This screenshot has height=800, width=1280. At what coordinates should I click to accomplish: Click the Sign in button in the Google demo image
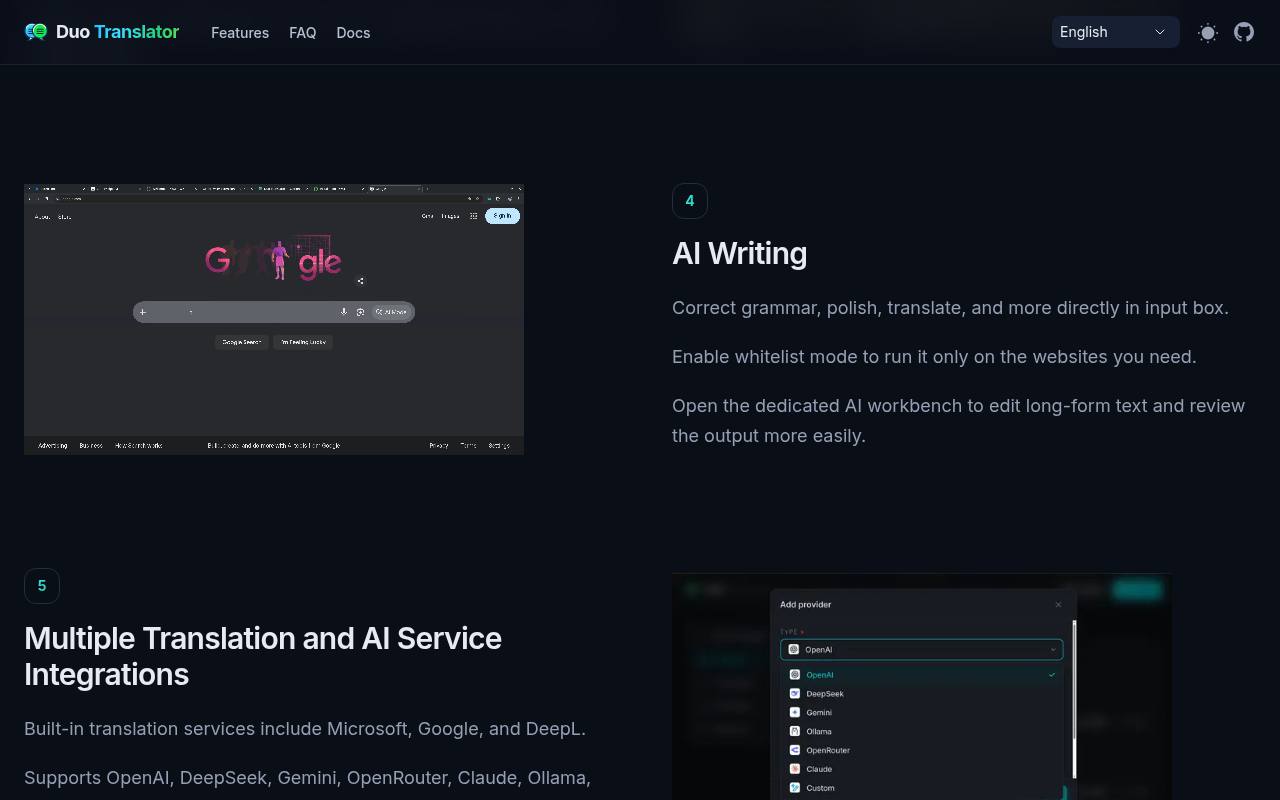[x=502, y=216]
